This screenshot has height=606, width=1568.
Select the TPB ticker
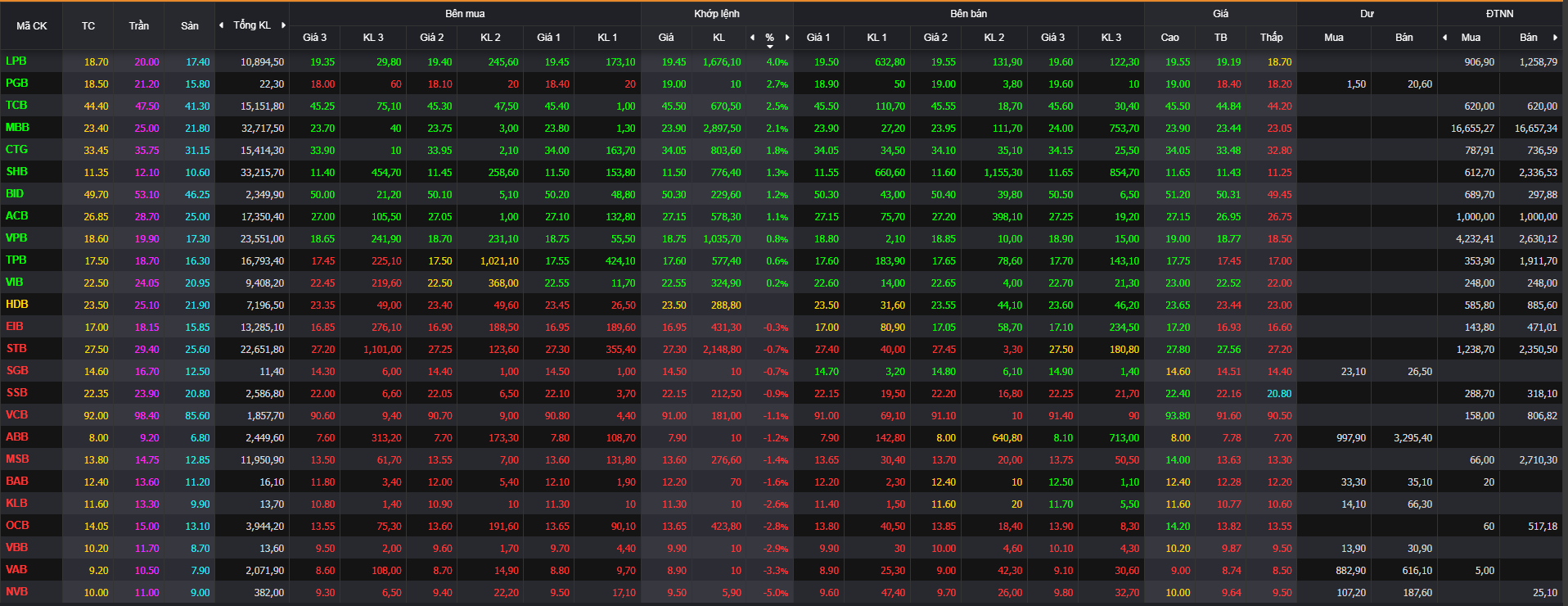(x=16, y=260)
